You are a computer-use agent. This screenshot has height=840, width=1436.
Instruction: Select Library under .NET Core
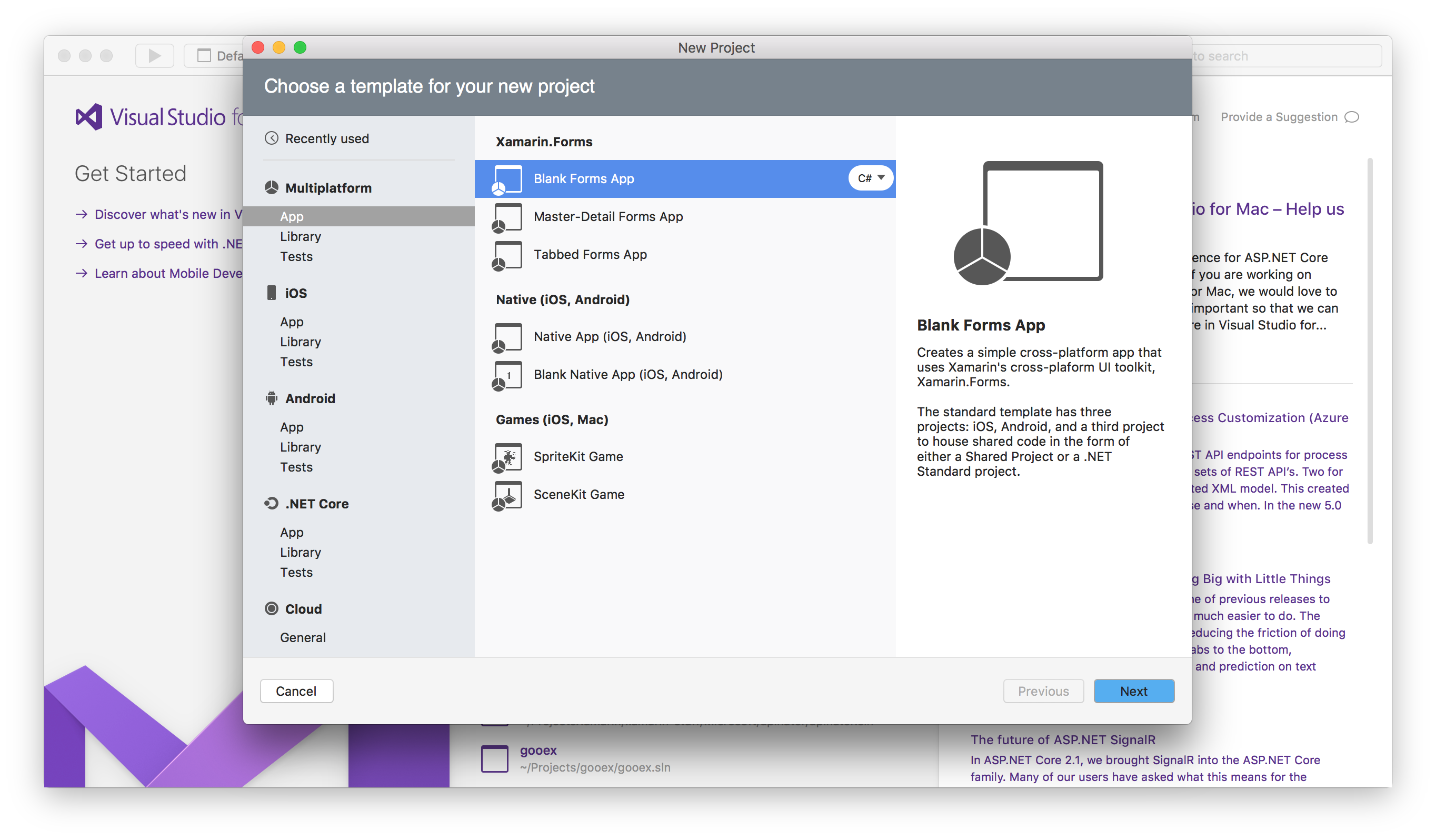click(x=300, y=553)
